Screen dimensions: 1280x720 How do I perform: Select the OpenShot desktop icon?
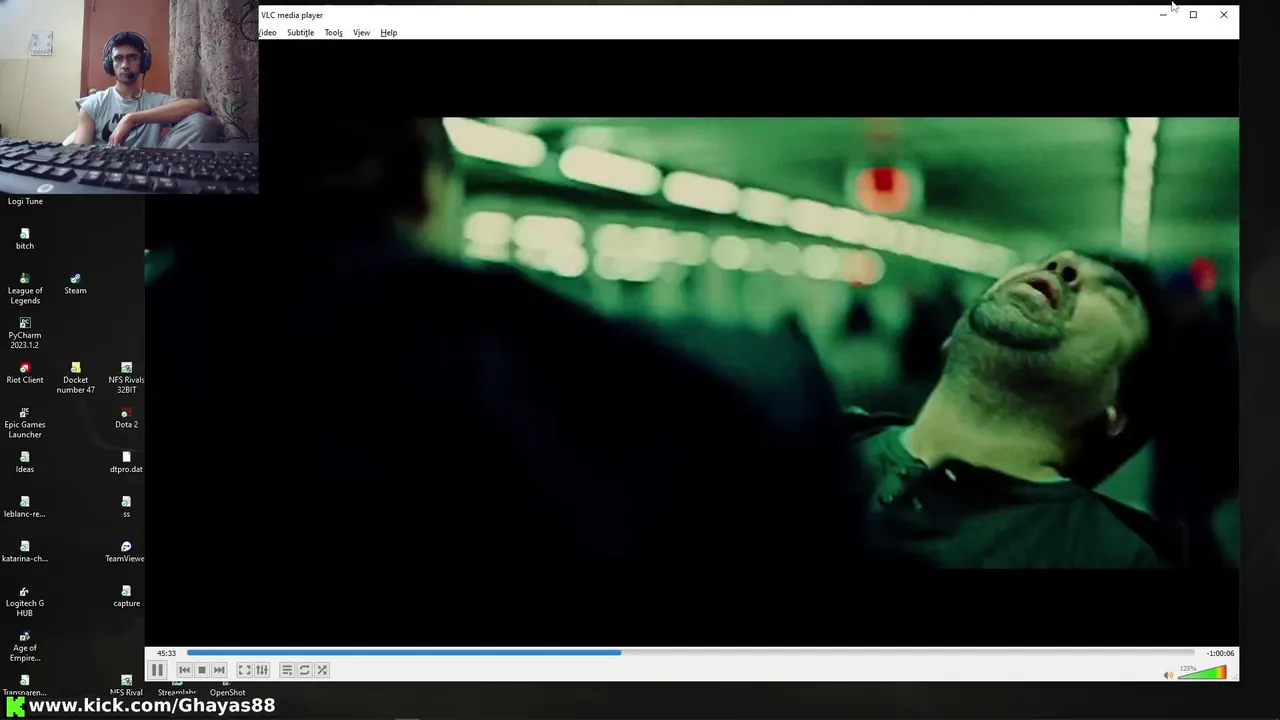click(227, 690)
